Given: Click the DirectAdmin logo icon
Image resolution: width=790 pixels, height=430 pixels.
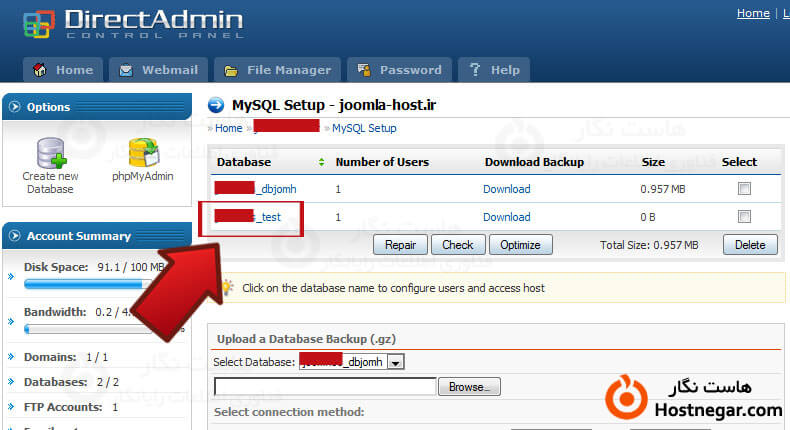Looking at the screenshot, I should tap(39, 24).
